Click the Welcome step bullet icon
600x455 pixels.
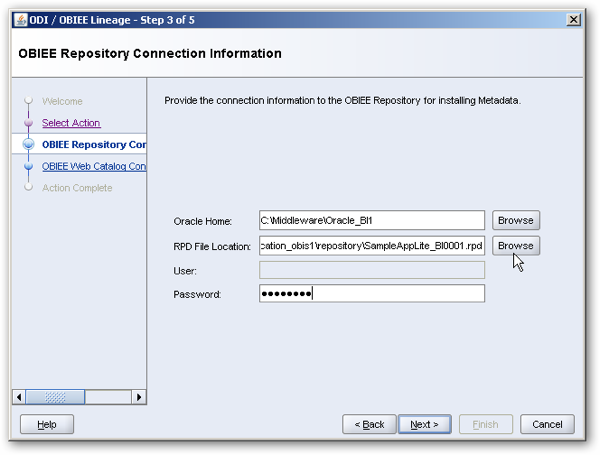(x=29, y=101)
